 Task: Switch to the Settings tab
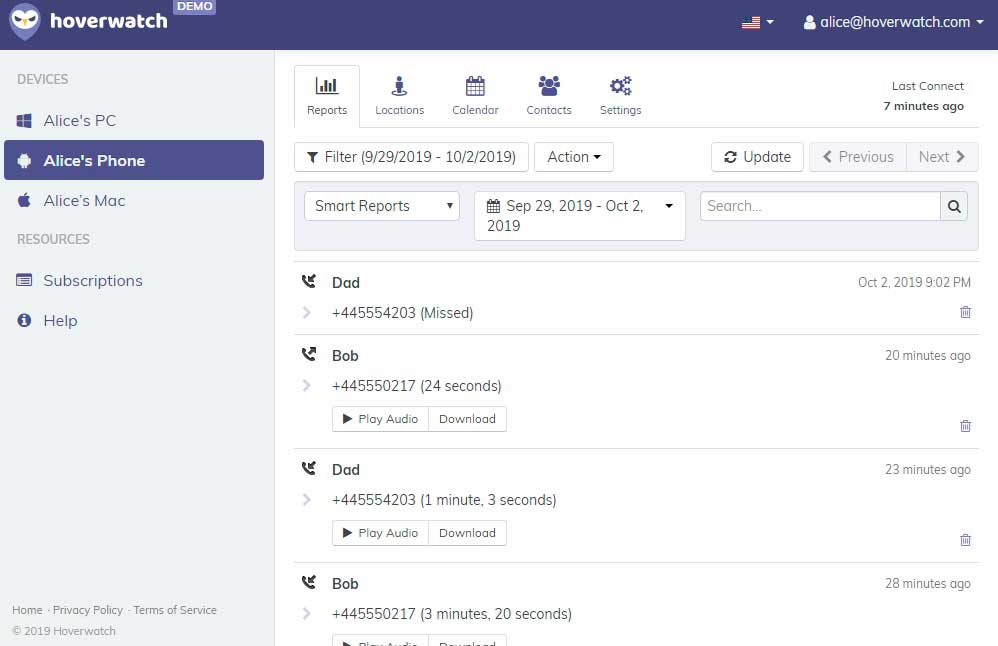(x=621, y=96)
